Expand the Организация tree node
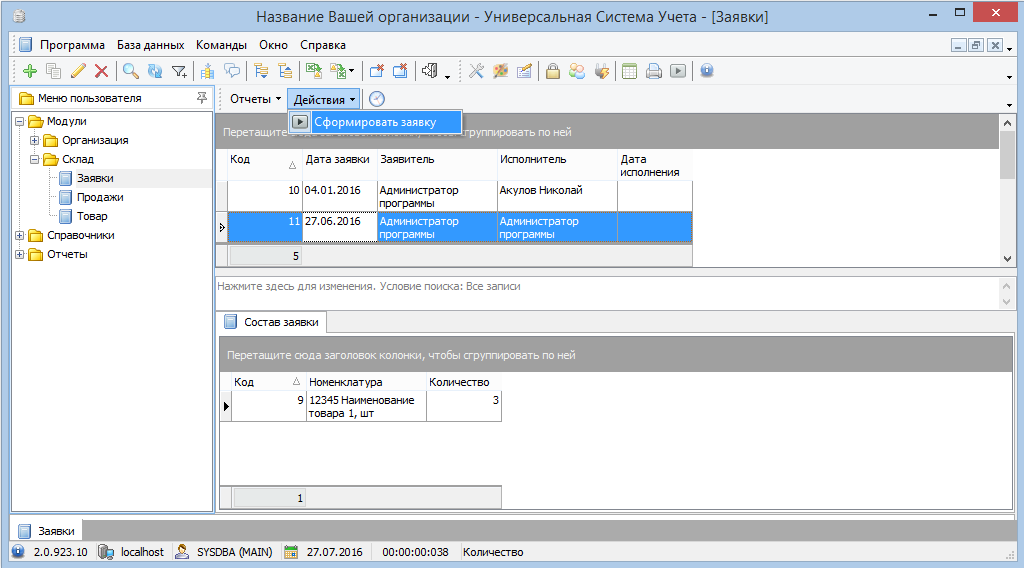 coord(35,140)
